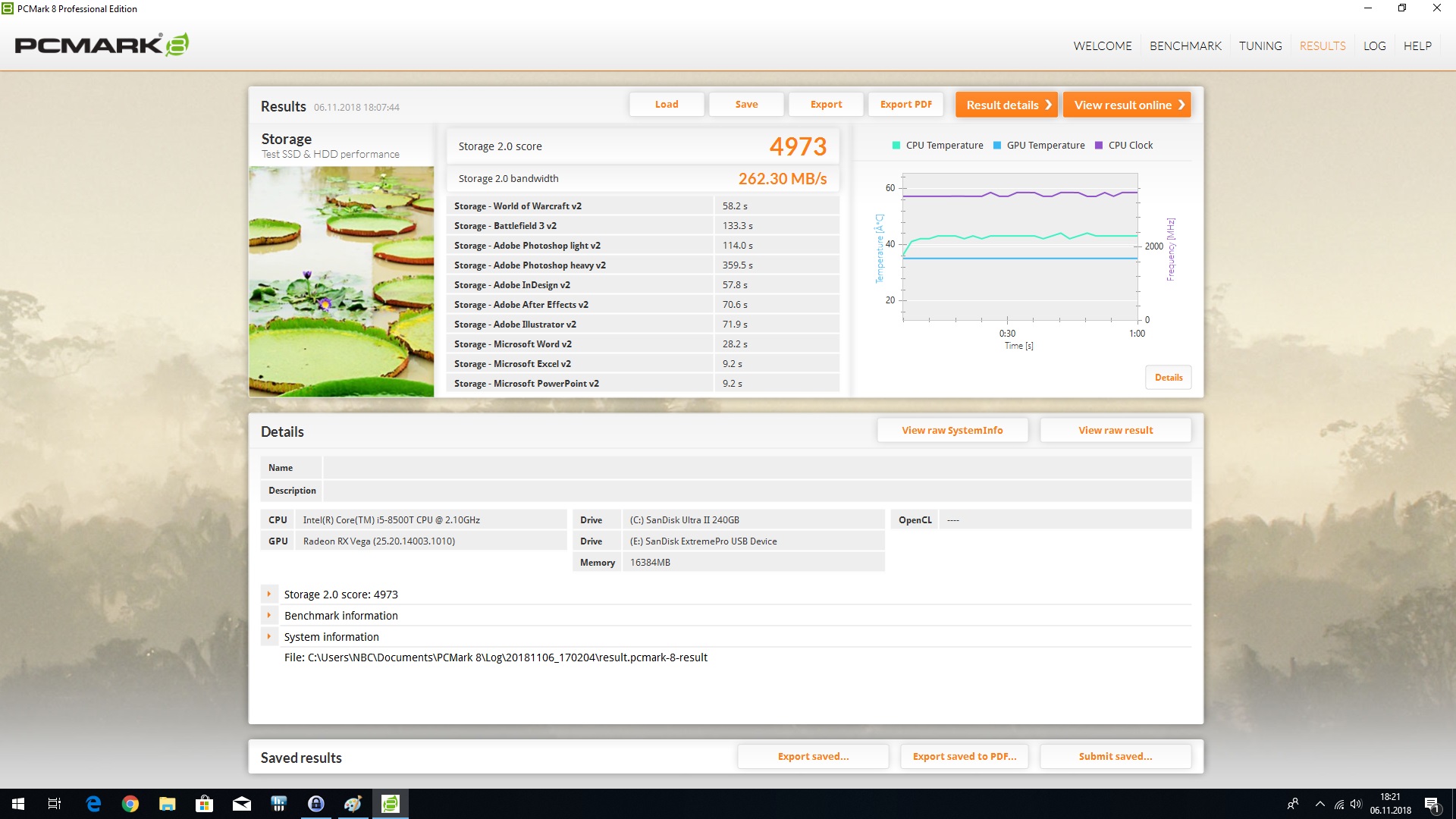This screenshot has height=819, width=1456.
Task: Open File Explorer from the taskbar
Action: [168, 804]
